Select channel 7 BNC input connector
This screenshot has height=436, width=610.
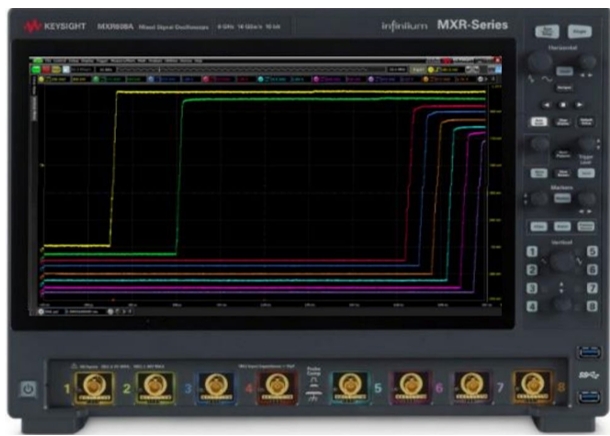472,387
